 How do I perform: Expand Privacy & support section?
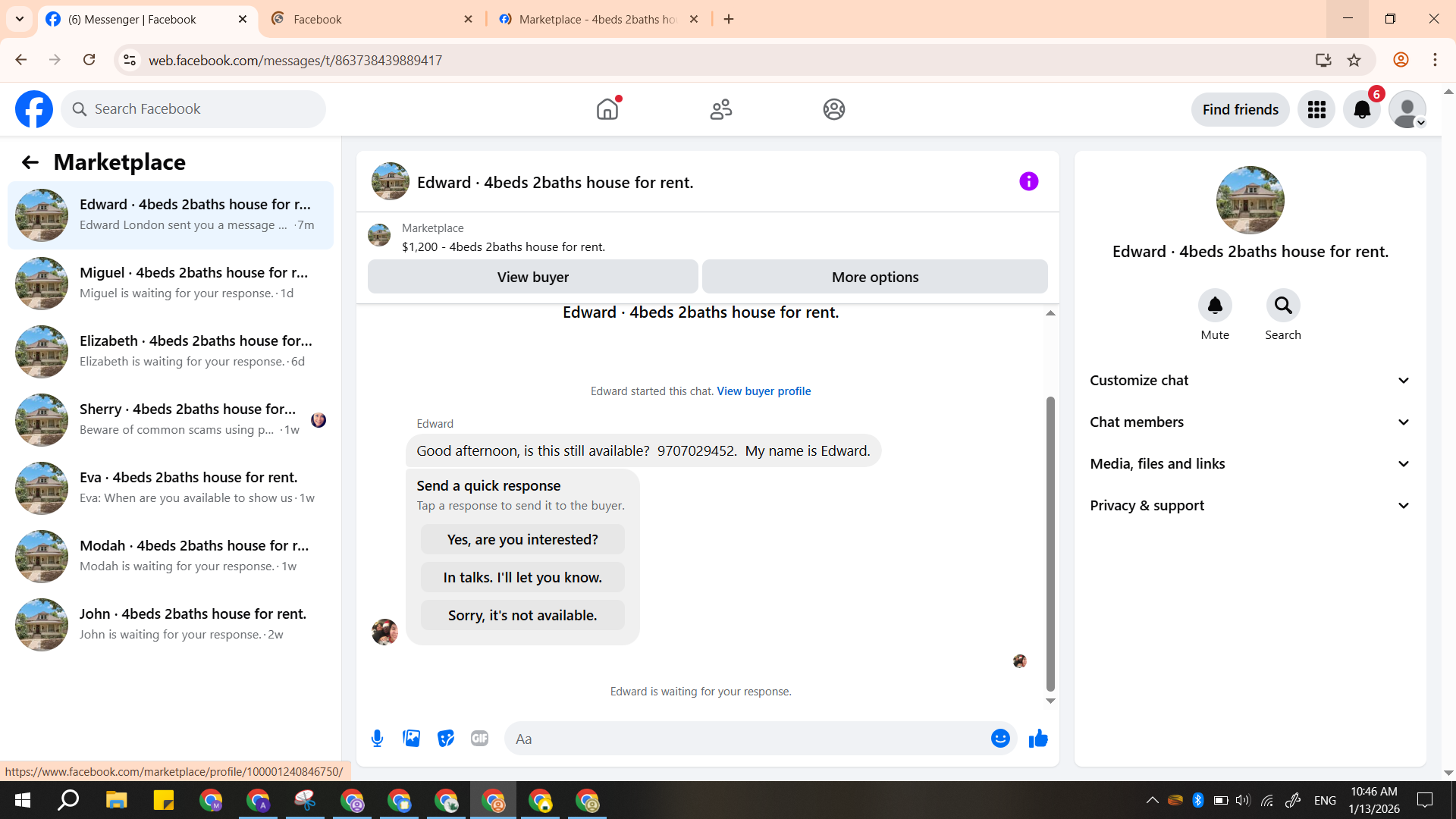pos(1250,506)
